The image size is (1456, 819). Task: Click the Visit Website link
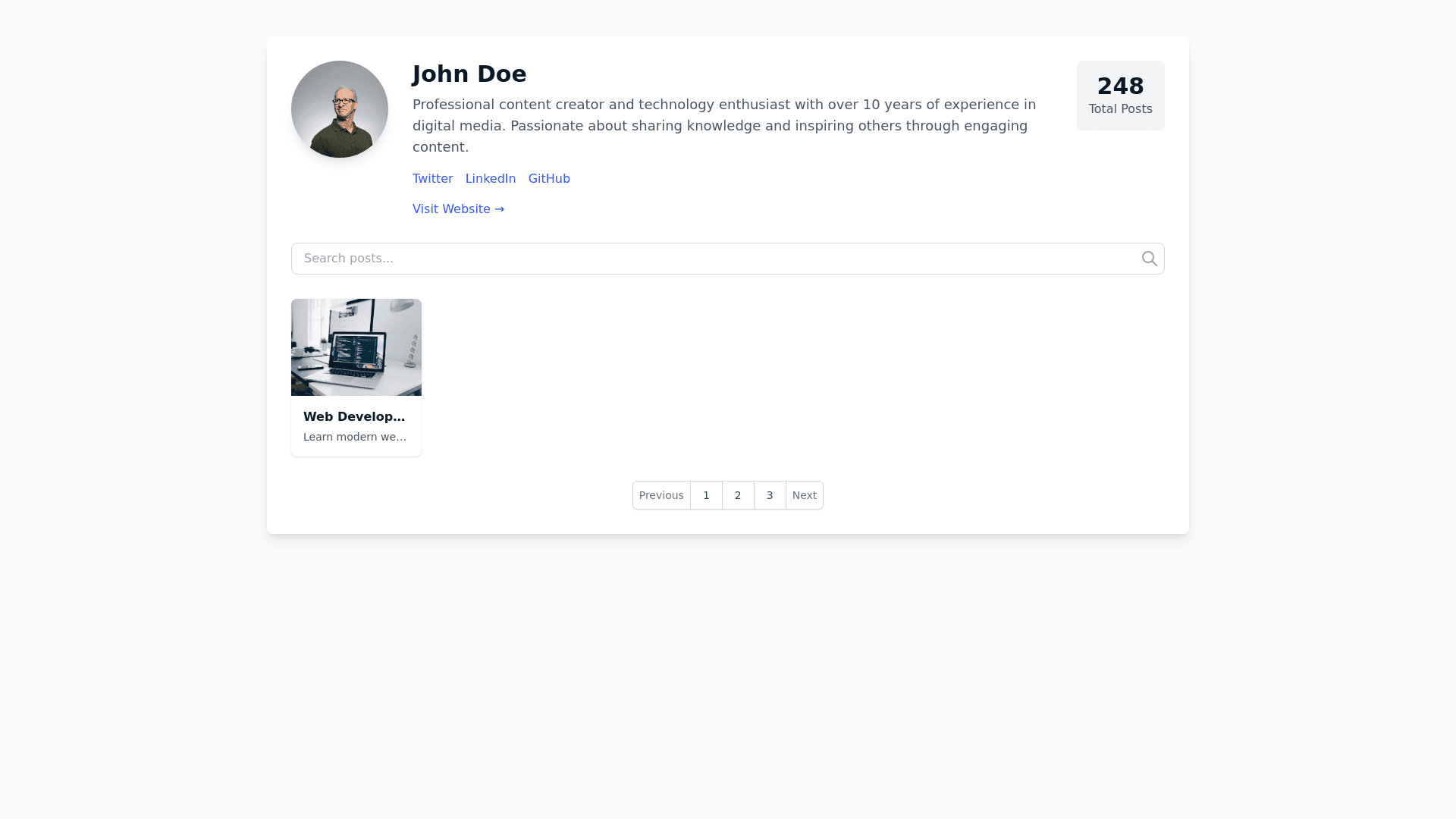(x=451, y=209)
